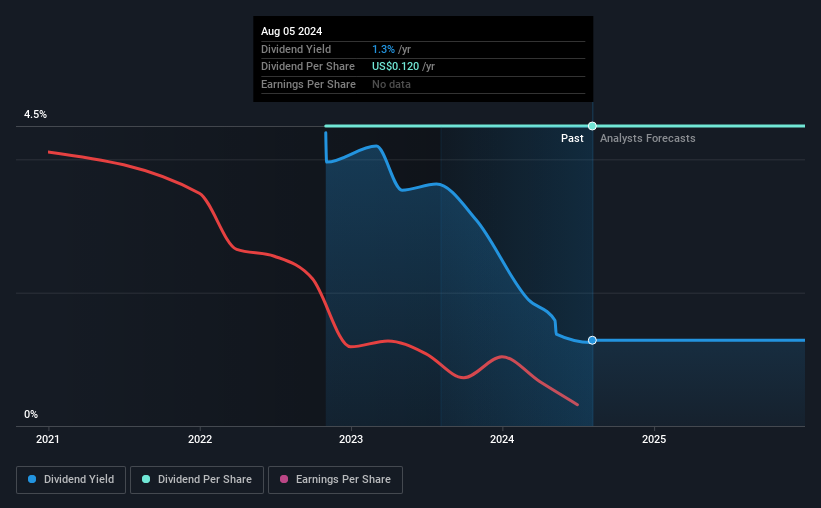Click the blue Dividend Yield legend dot

click(x=32, y=479)
